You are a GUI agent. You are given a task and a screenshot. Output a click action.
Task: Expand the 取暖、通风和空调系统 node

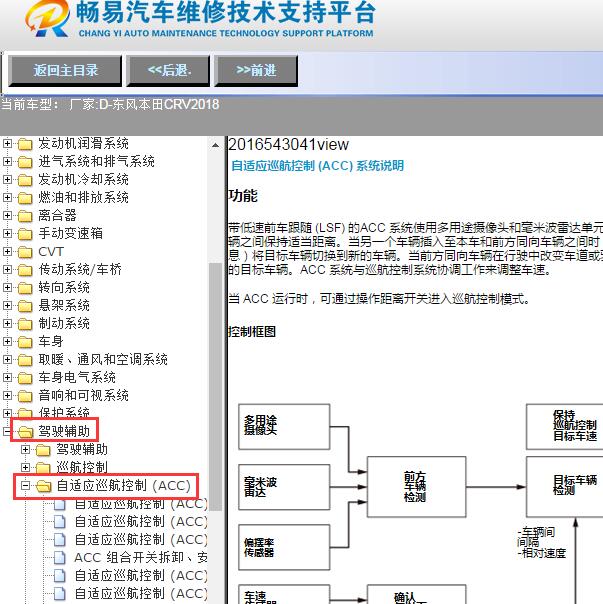click(x=7, y=359)
